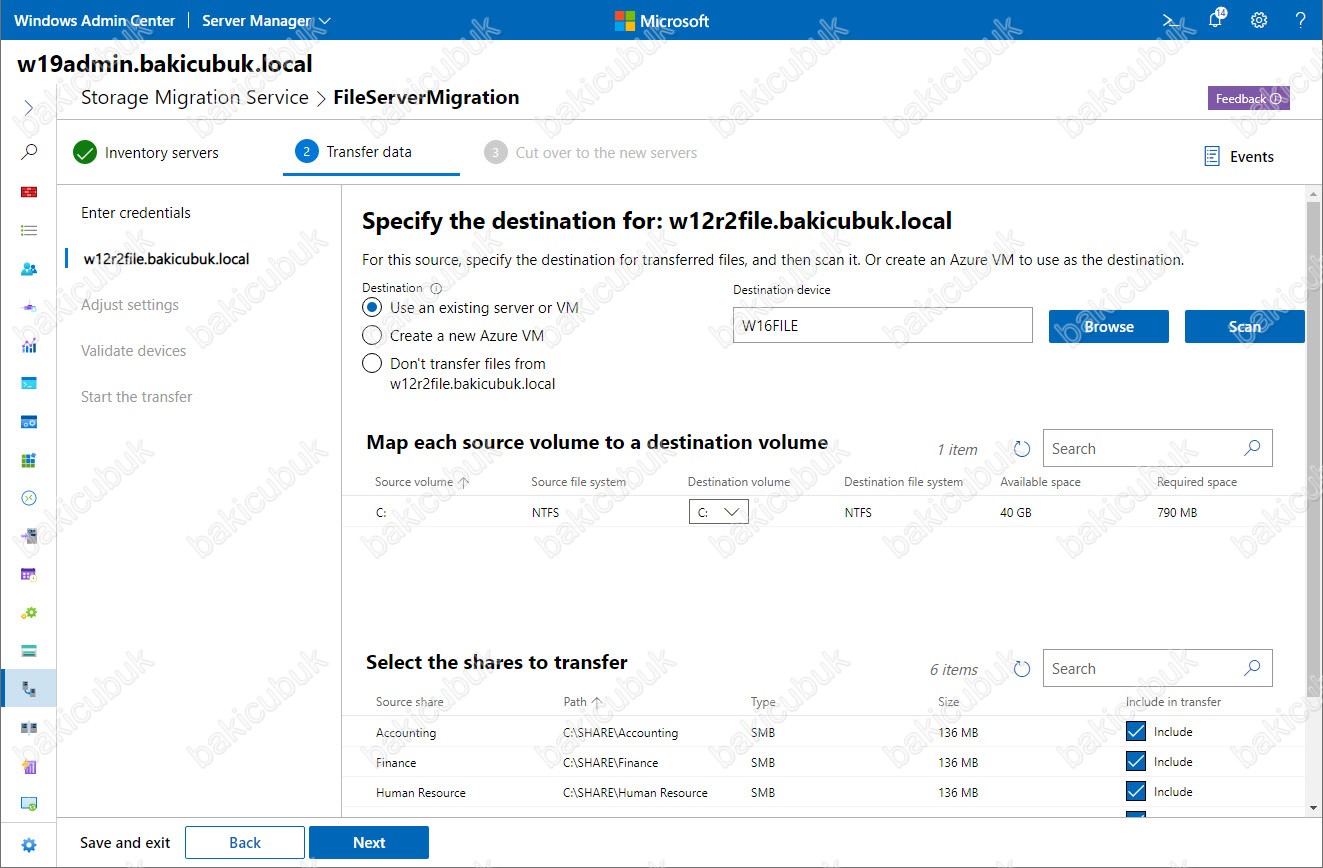Open 'Cut over to the new servers' step

tap(591, 153)
